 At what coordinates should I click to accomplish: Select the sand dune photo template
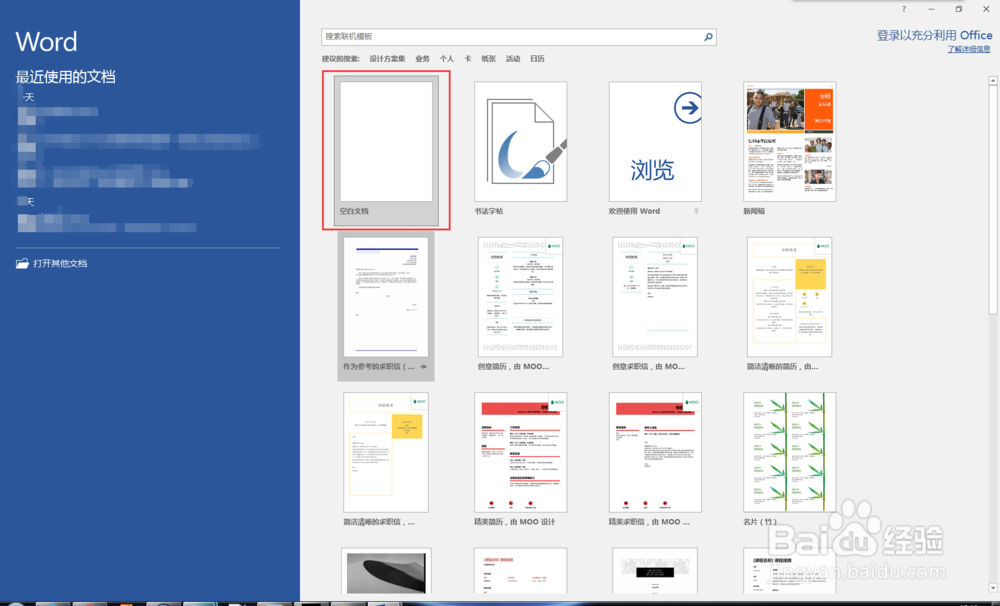pos(386,571)
